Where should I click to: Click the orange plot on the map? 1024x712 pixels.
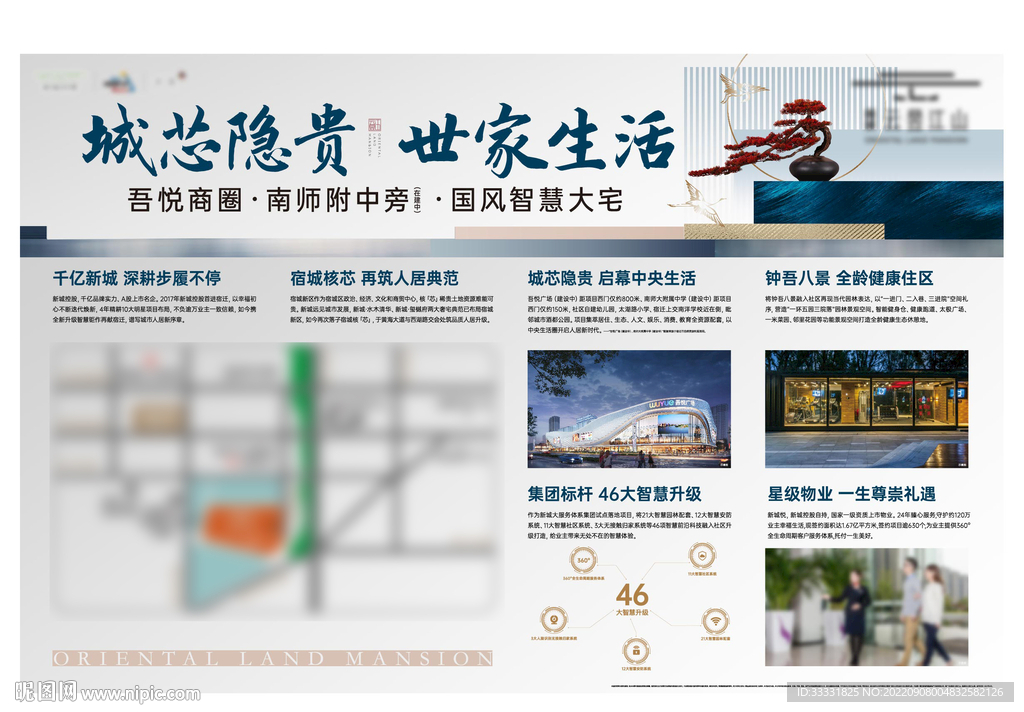[x=246, y=528]
